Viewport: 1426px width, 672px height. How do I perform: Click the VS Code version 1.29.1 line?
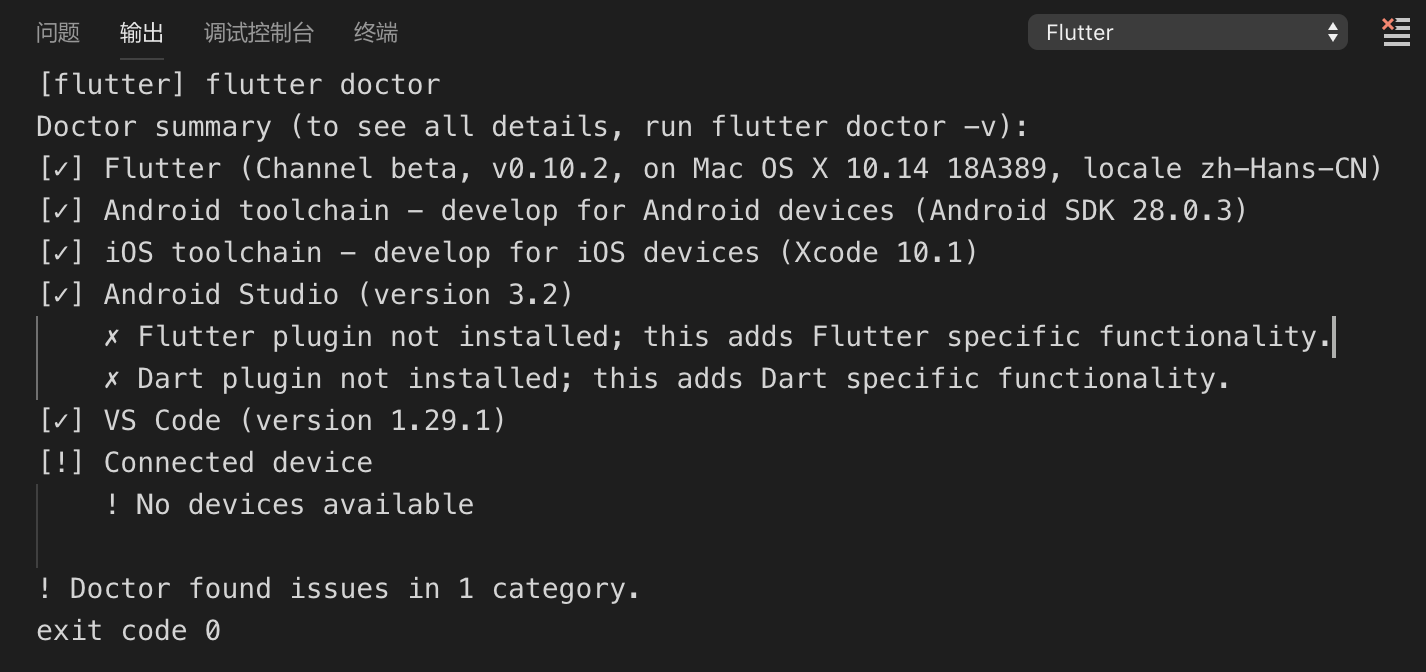tap(271, 420)
